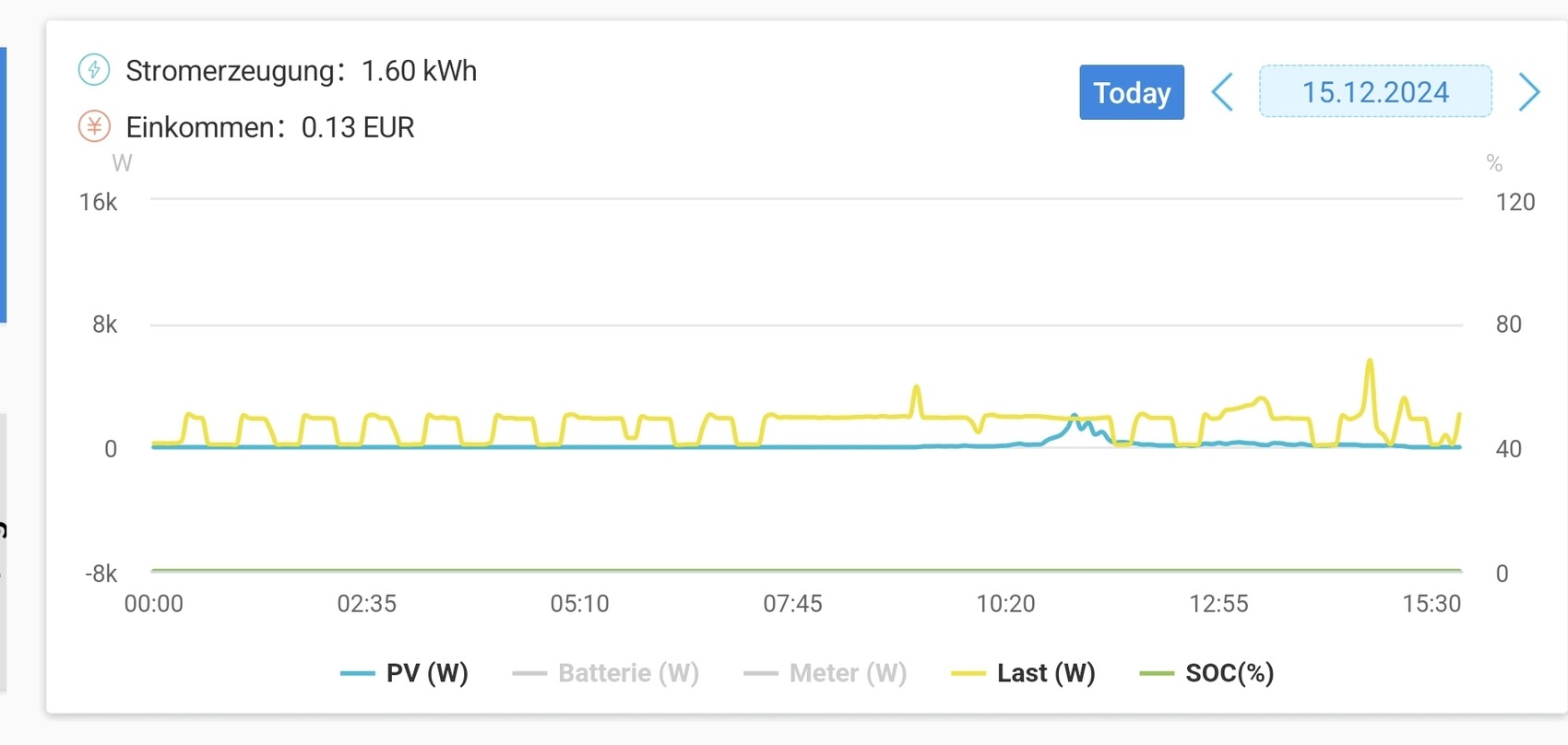Go to next day with right arrow
The image size is (1568, 745).
tap(1528, 92)
